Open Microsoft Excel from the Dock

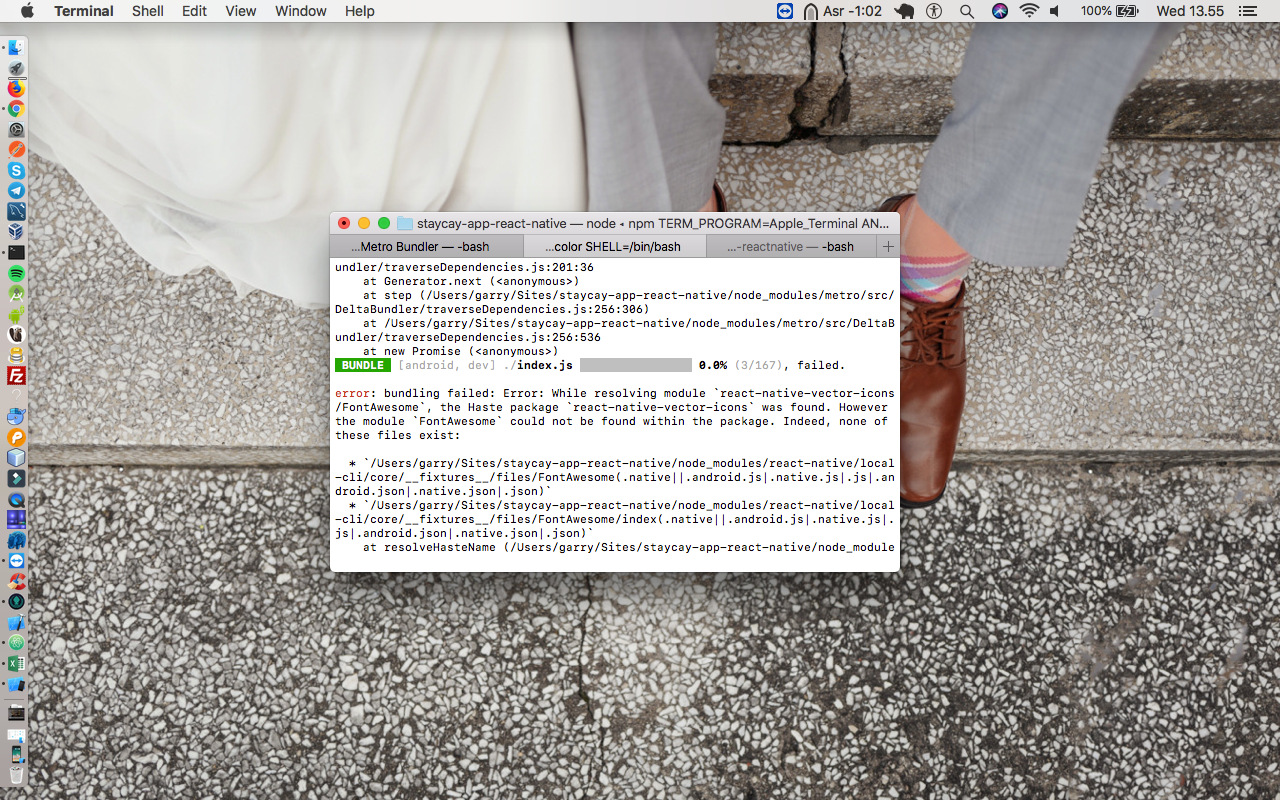(16, 664)
